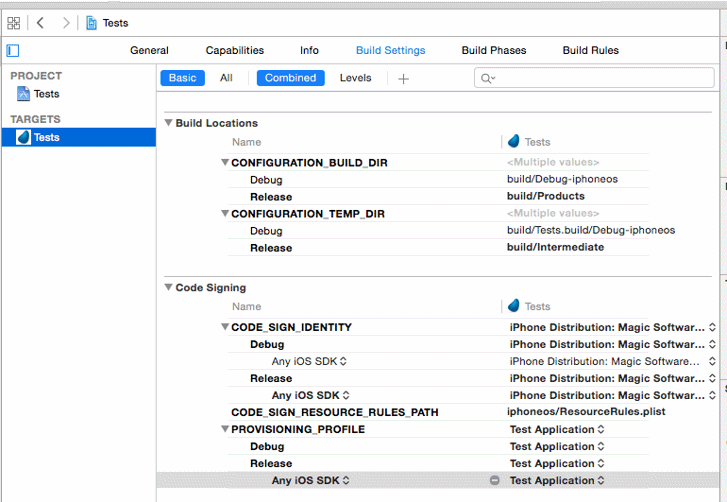Collapse the Code Signing section
Screen dimensions: 727x502
tap(168, 287)
